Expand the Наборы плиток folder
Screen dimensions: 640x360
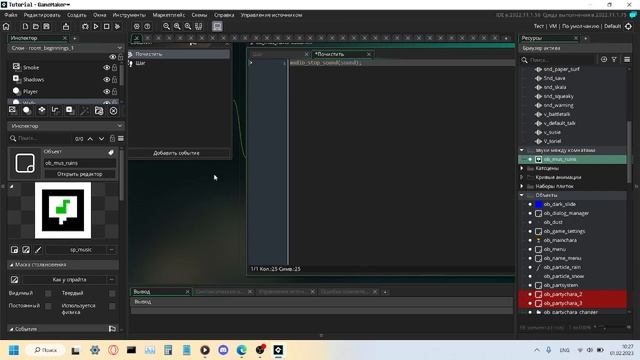522,186
